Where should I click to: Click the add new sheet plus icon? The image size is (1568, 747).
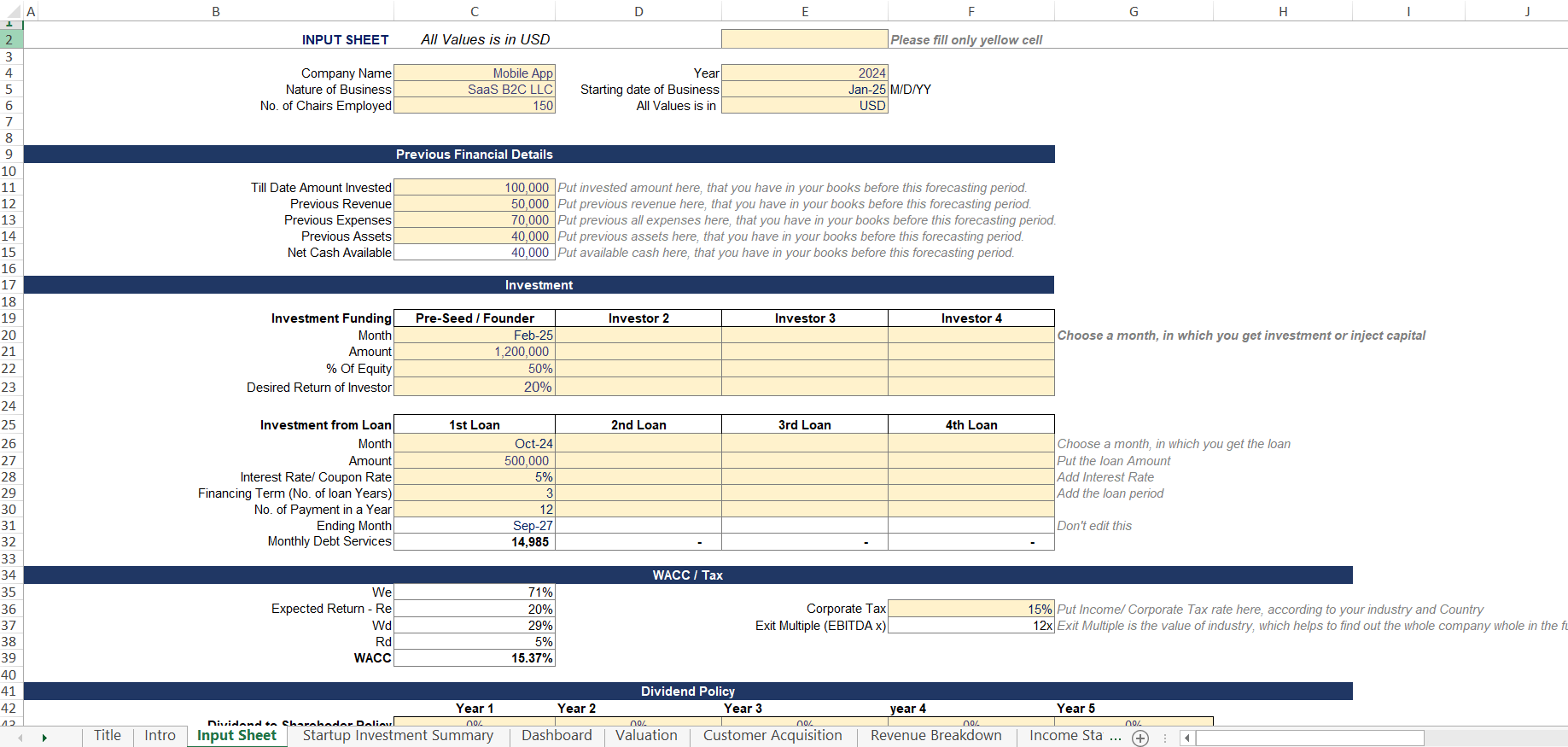(1140, 738)
